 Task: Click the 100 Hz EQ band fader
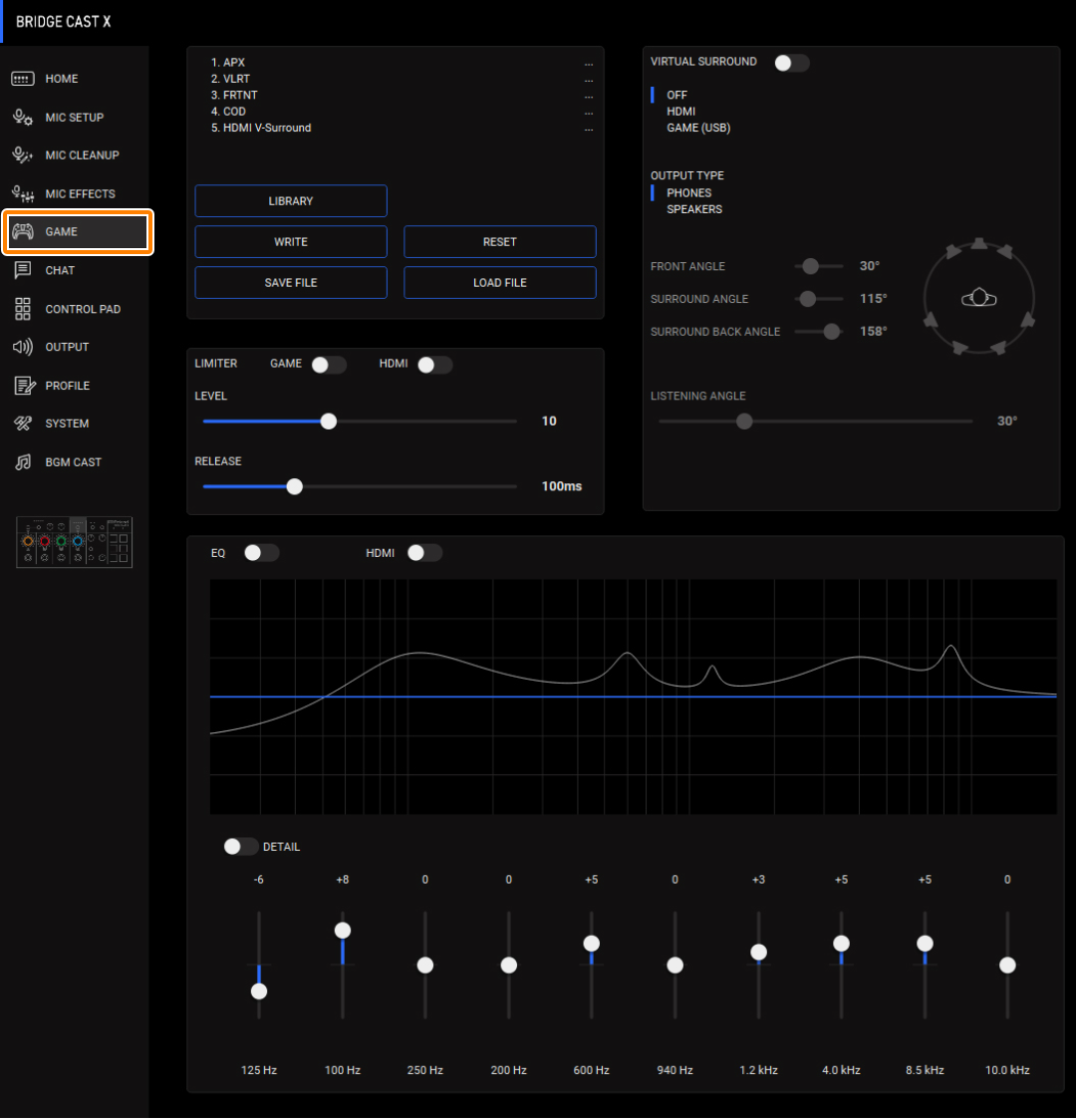[x=343, y=930]
